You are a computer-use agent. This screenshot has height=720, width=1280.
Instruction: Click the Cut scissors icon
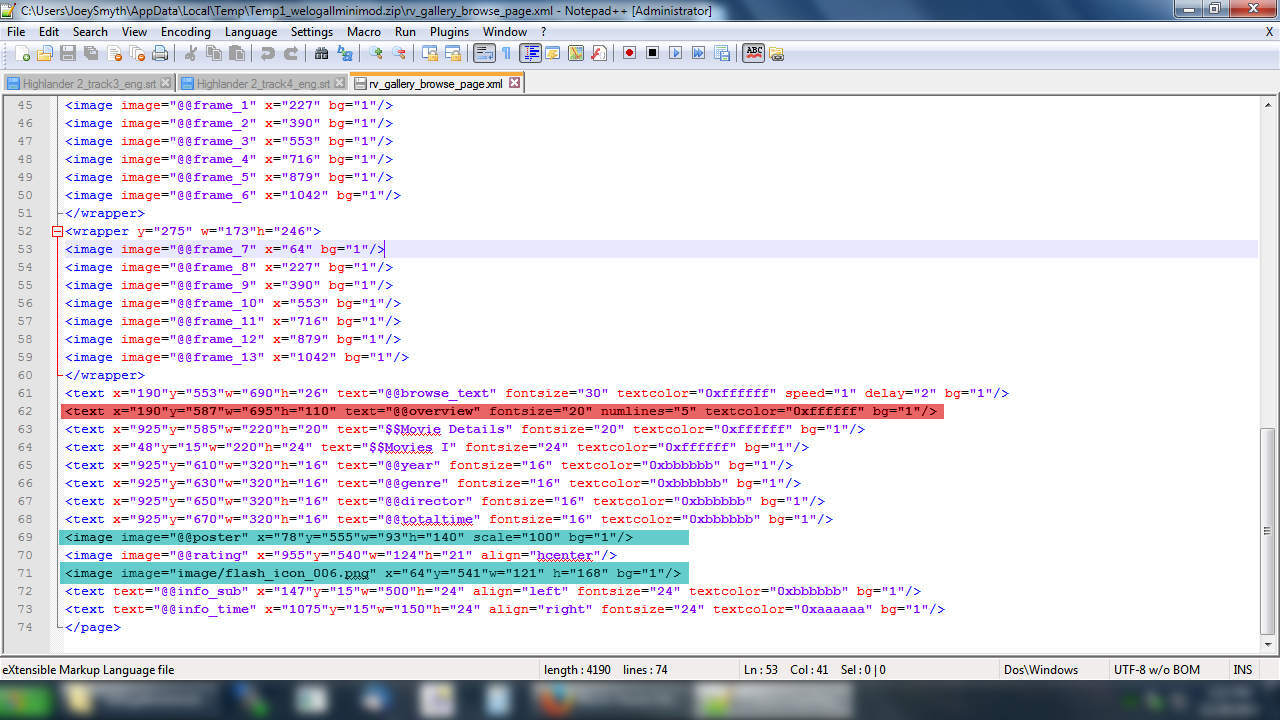click(x=191, y=53)
